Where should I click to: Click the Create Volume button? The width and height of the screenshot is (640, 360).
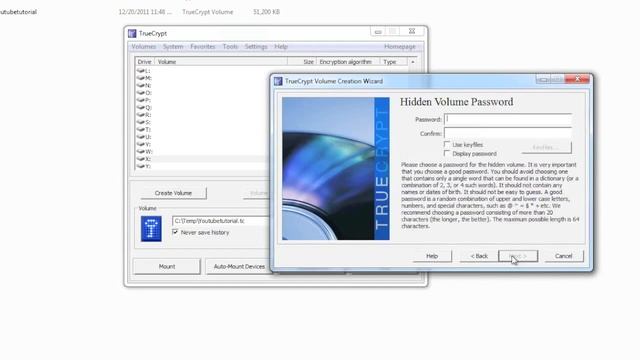(x=173, y=193)
